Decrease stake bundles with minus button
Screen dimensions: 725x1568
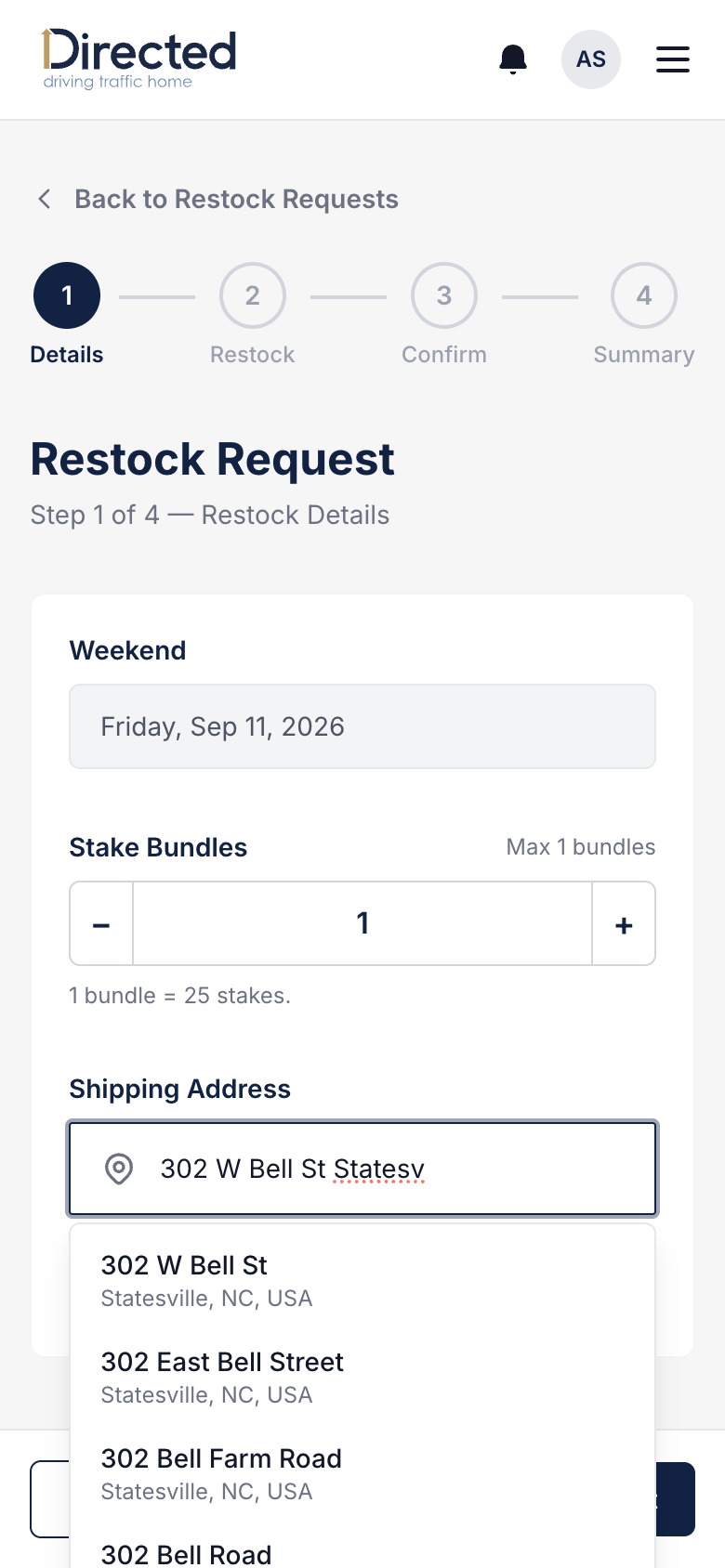(101, 924)
